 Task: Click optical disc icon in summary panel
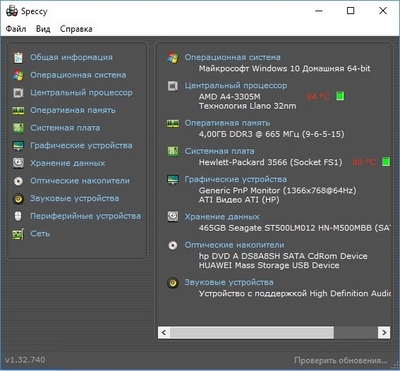[173, 245]
